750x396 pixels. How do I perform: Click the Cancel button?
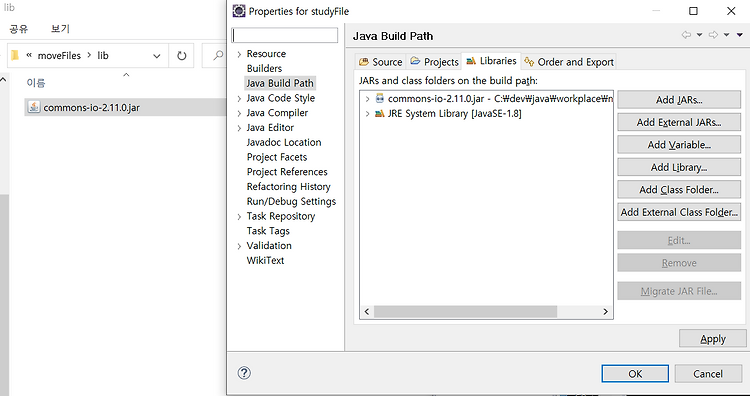coord(708,374)
